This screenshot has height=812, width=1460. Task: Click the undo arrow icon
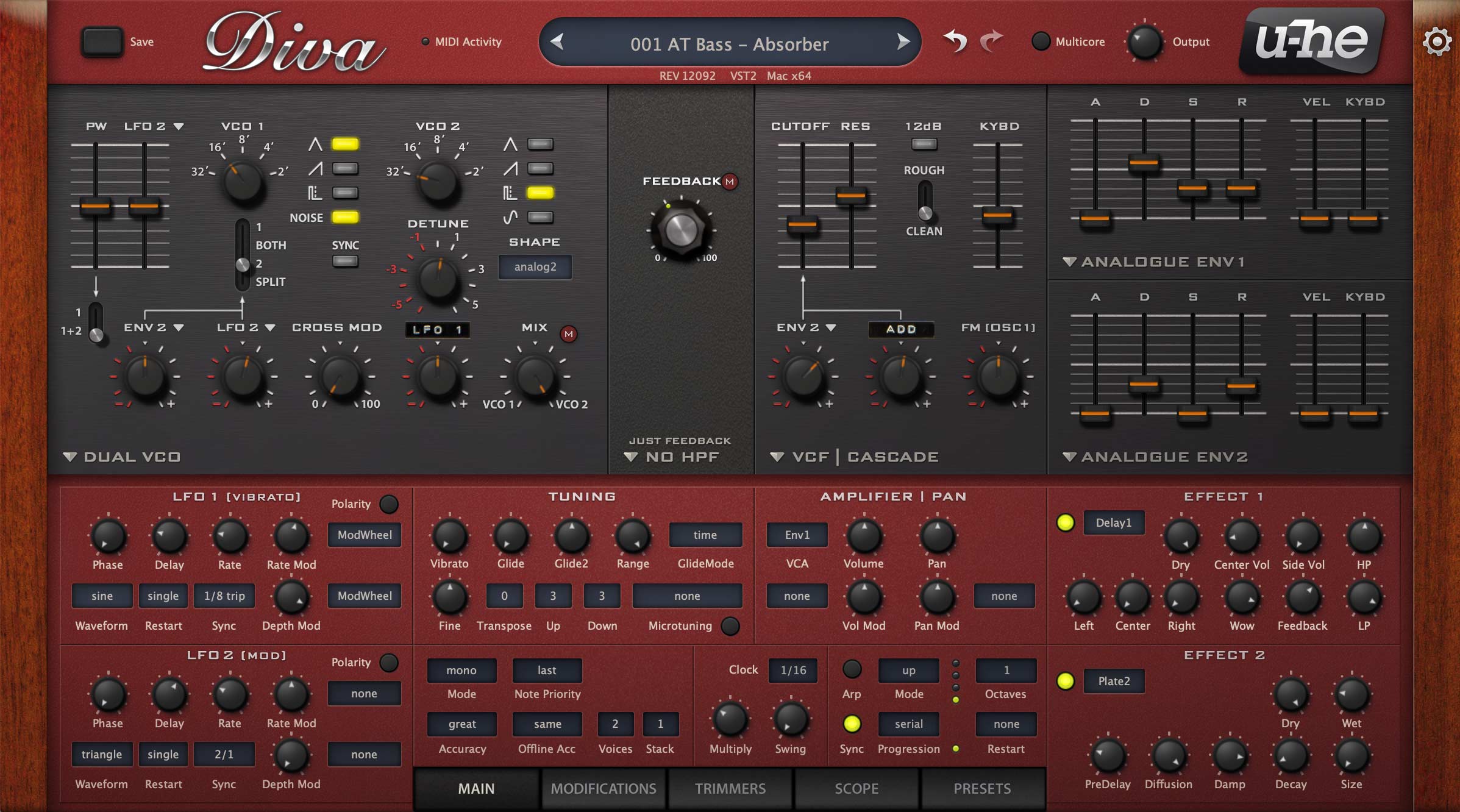coord(955,41)
